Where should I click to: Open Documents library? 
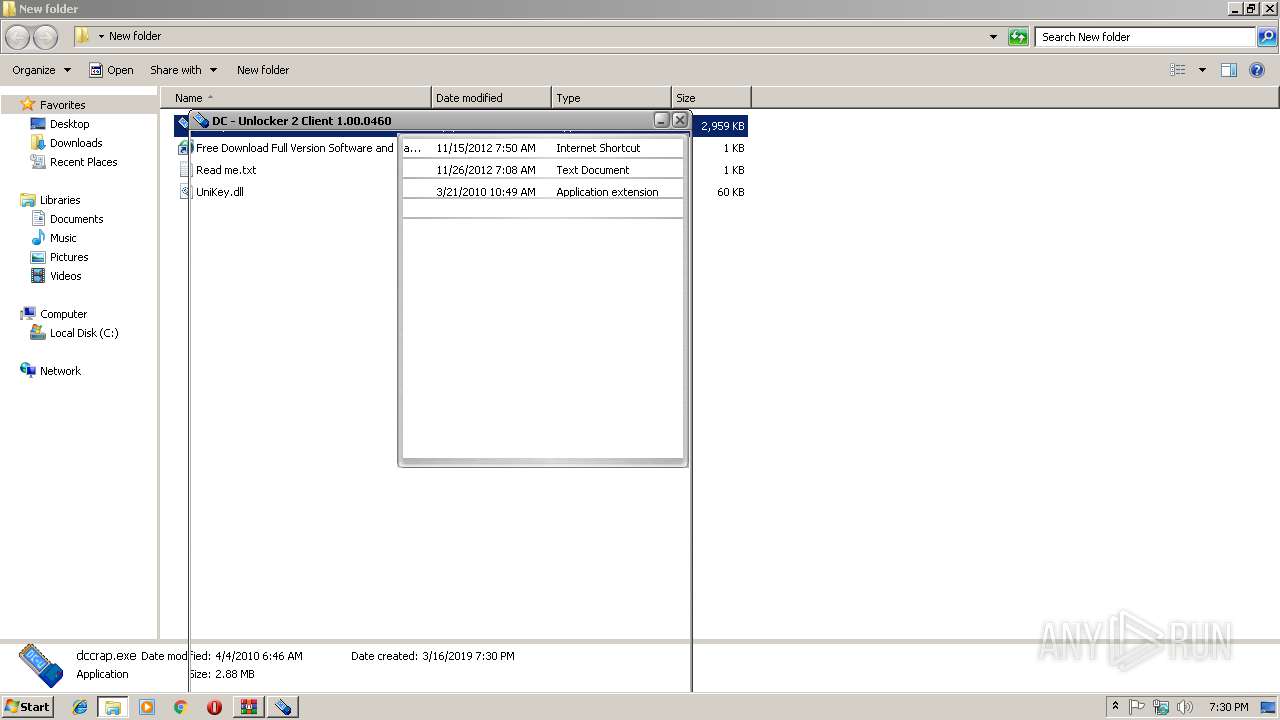coord(76,219)
